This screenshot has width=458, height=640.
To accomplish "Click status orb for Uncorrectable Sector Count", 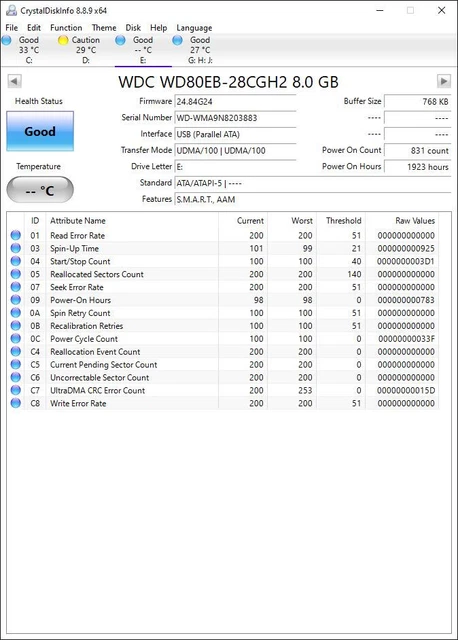I will coord(16,377).
